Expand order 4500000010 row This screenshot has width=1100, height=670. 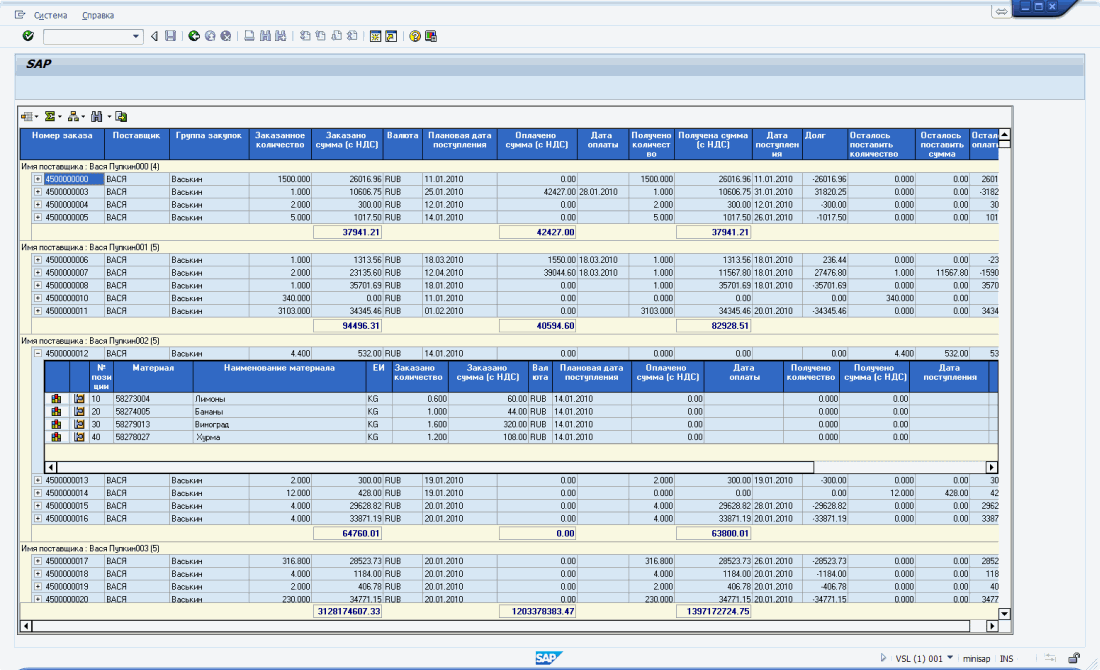pyautogui.click(x=38, y=298)
